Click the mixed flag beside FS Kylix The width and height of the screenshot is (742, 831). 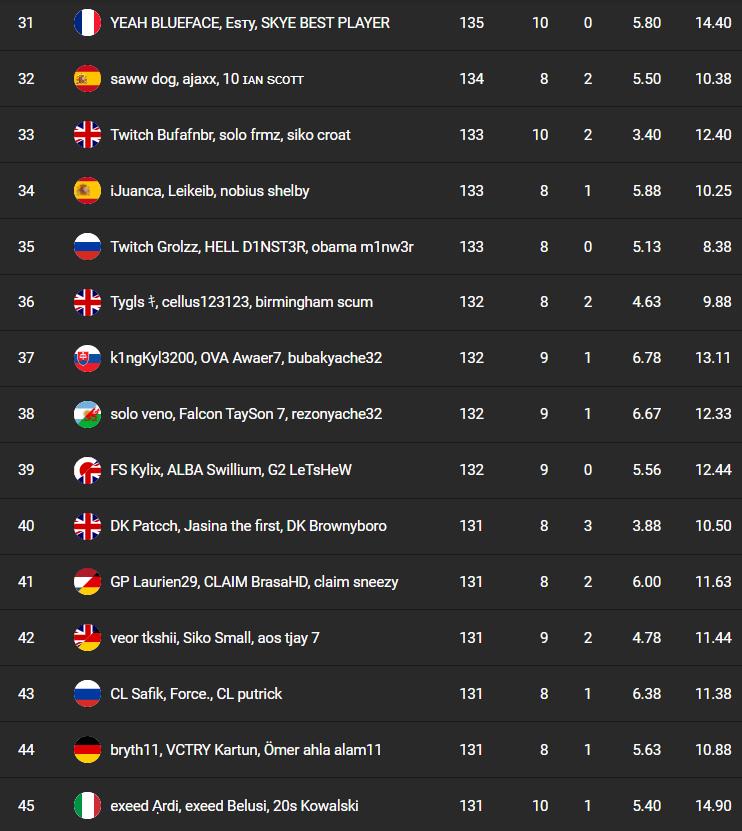(88, 470)
